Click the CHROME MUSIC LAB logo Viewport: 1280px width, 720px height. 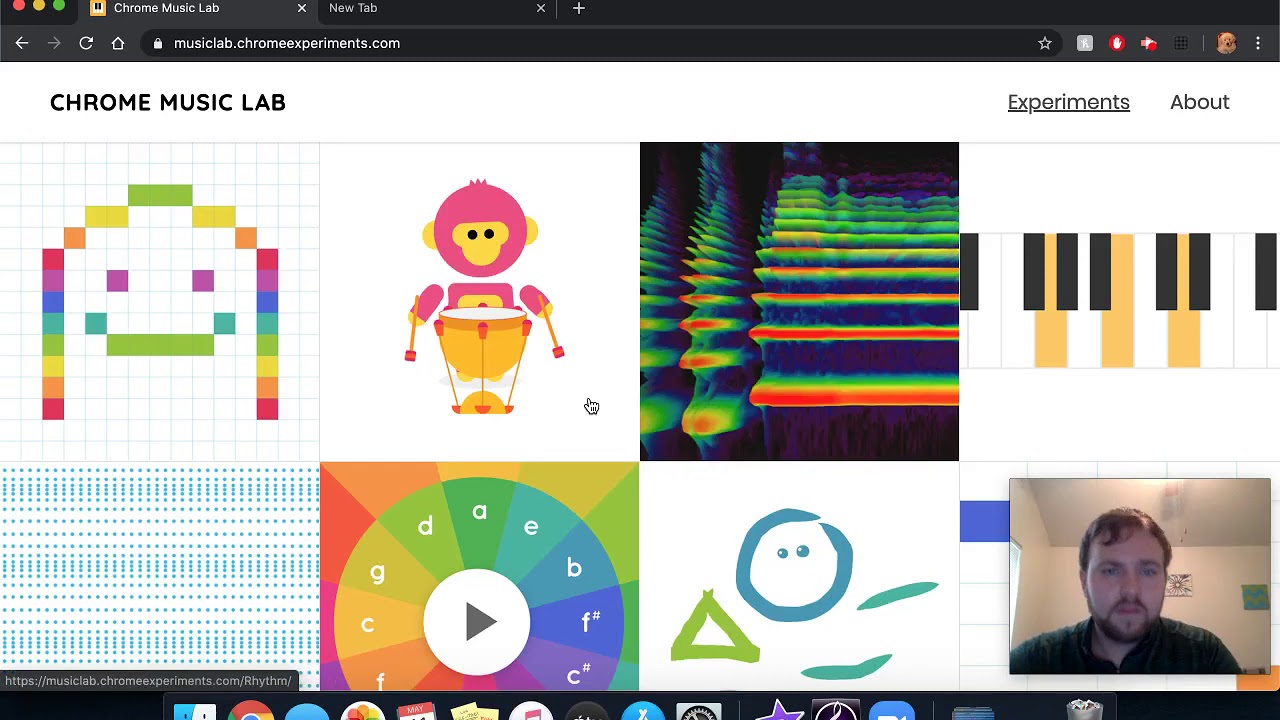[168, 102]
